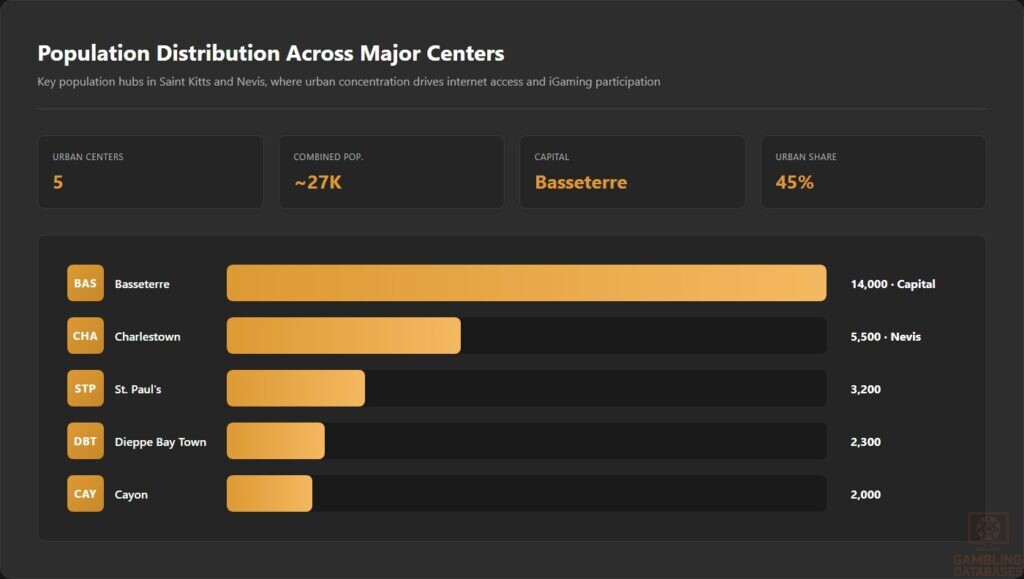The image size is (1024, 579).
Task: Click the '14,000 · Capital' value
Action: coord(893,284)
